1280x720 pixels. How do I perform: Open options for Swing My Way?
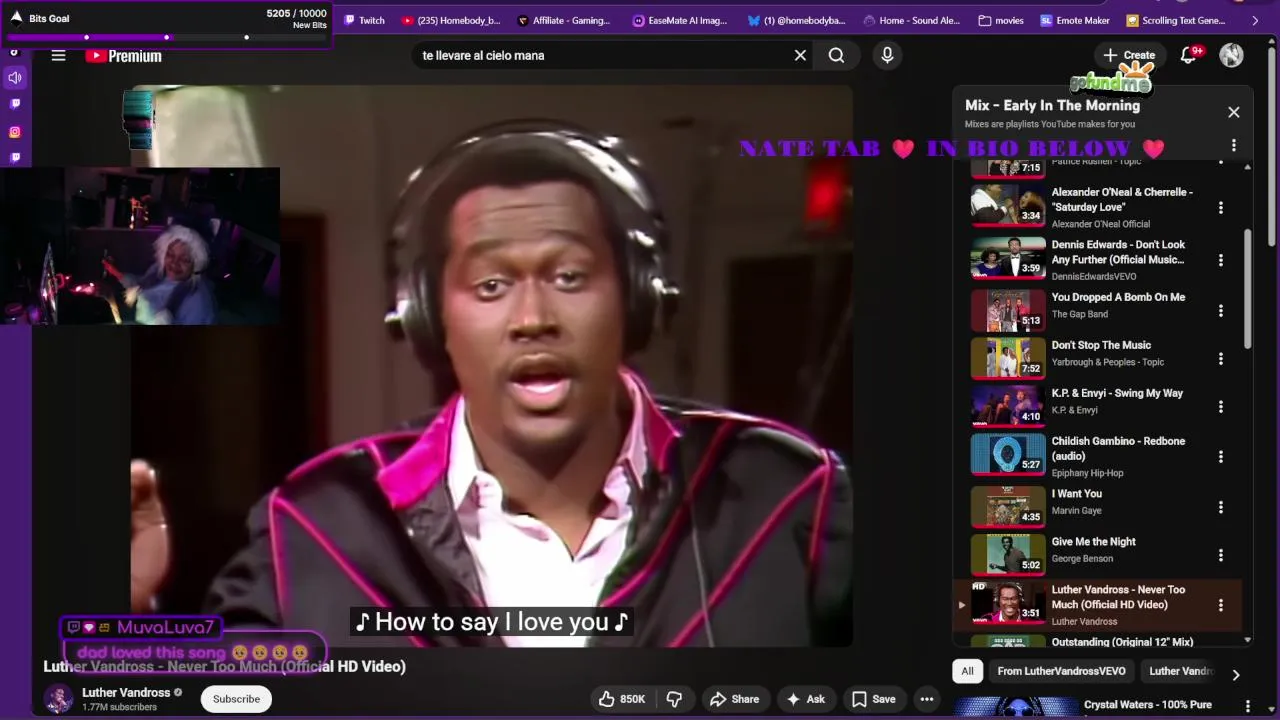tap(1220, 407)
